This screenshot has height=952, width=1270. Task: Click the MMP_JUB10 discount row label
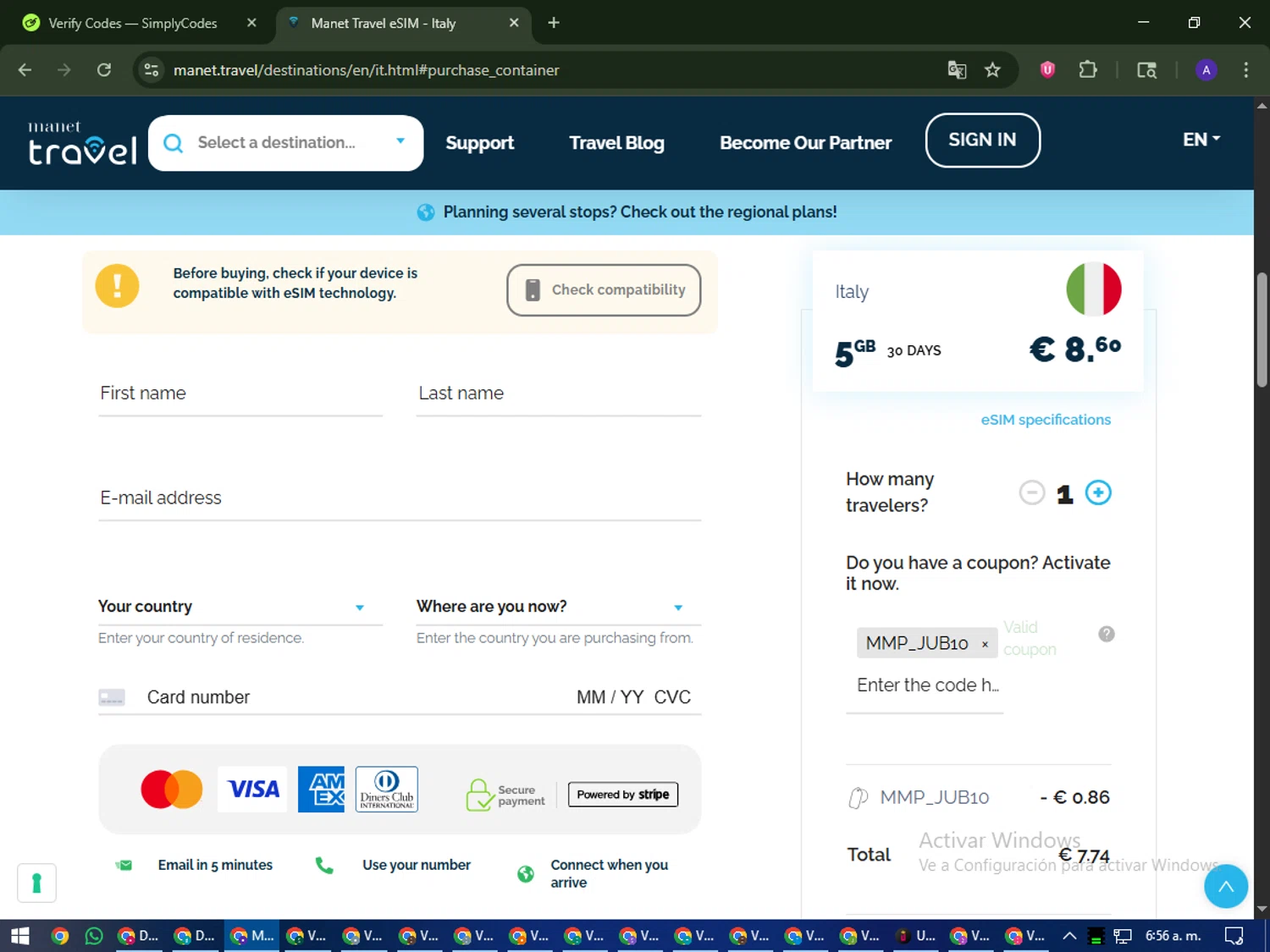tap(934, 797)
